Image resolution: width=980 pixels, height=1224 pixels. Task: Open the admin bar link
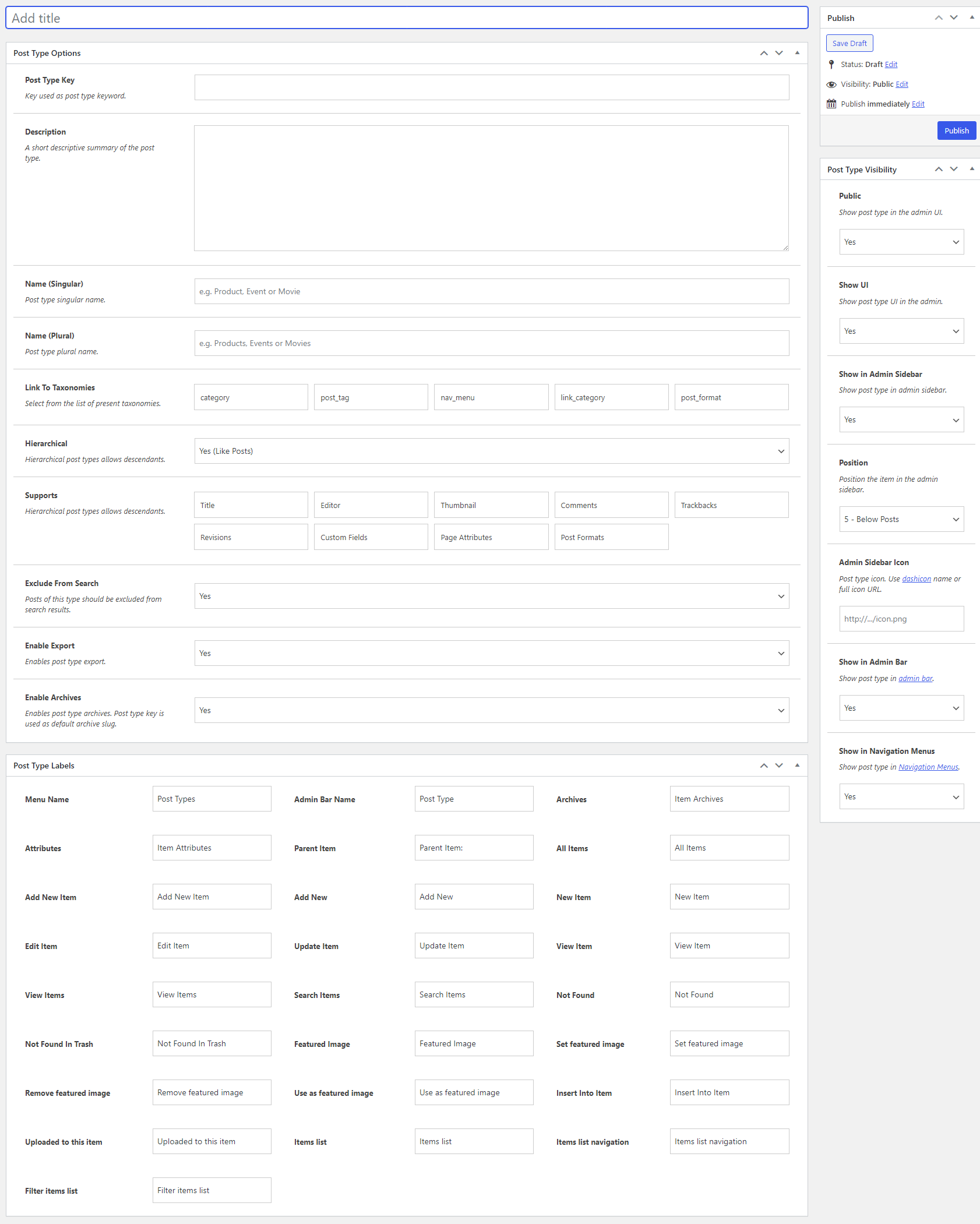pos(915,679)
